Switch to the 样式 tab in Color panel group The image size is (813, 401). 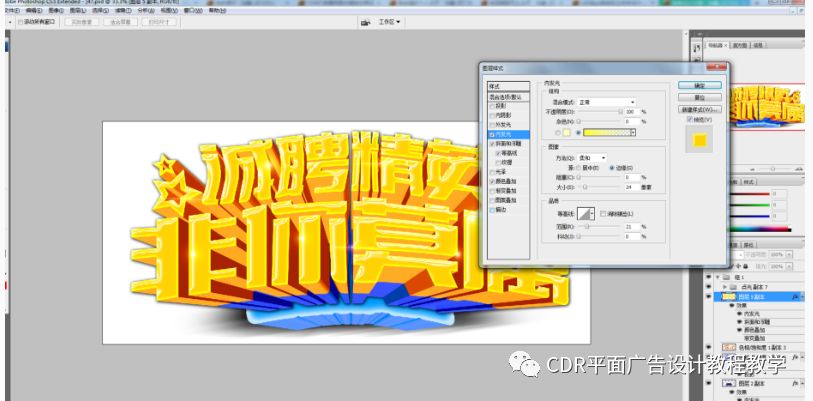(749, 182)
